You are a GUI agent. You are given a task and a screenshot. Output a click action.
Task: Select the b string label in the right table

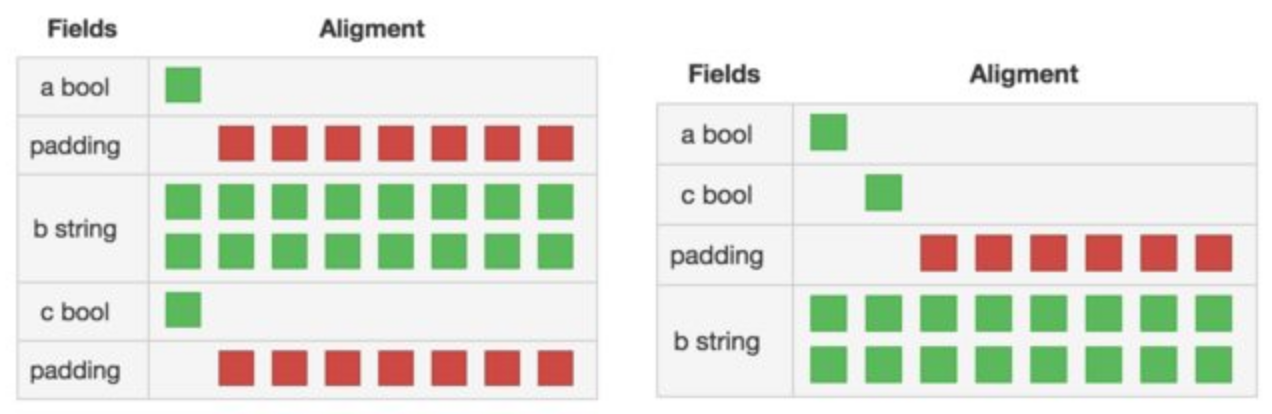click(716, 342)
